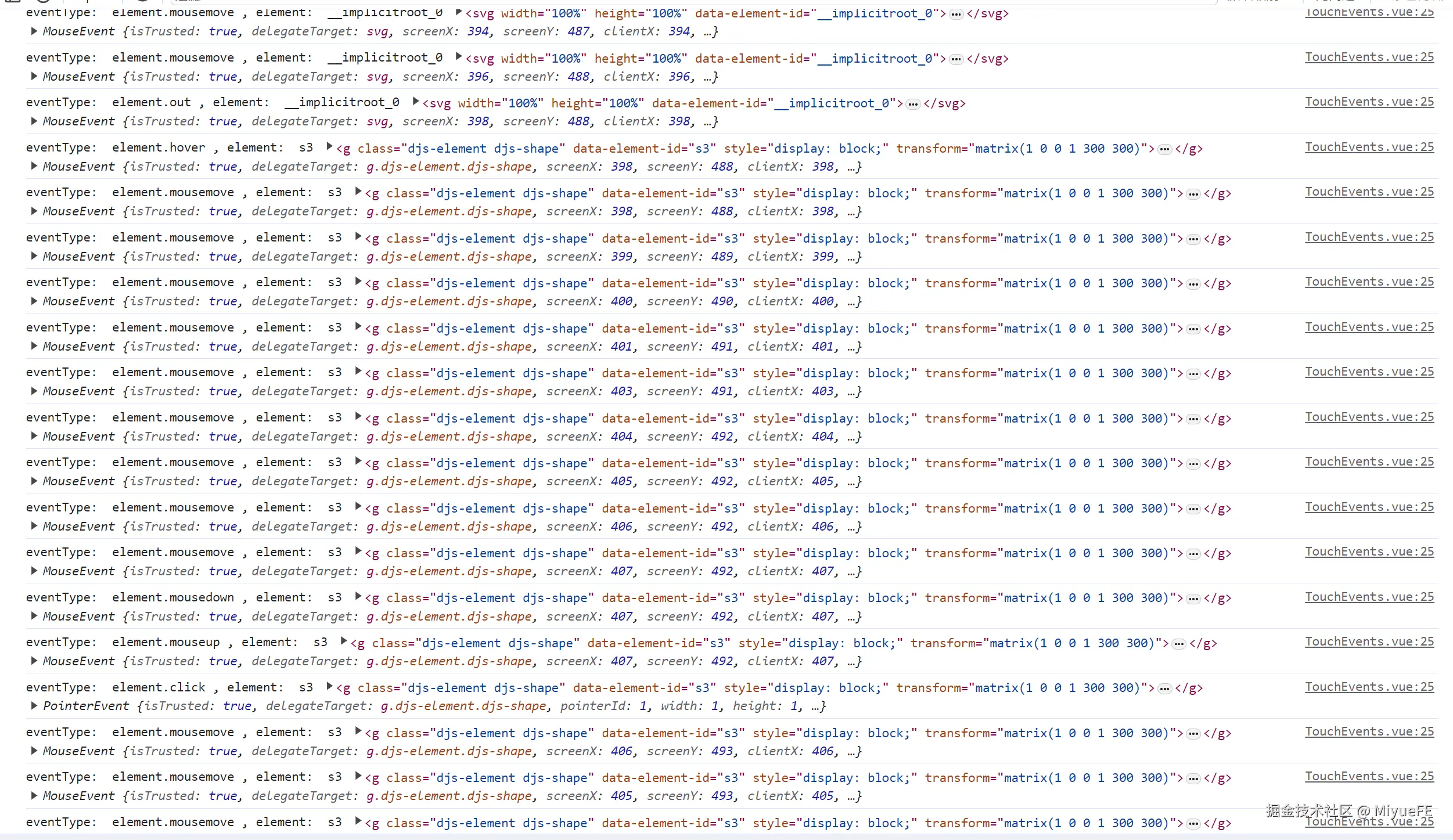Expand MouseEvent object under element.mousedown entry
This screenshot has height=840, width=1453.
[34, 616]
